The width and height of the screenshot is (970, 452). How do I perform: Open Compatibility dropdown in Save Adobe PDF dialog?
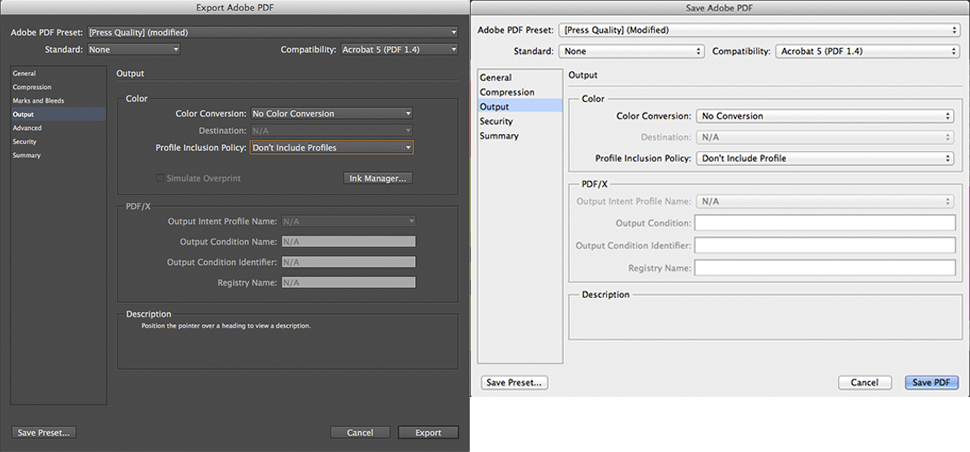tap(867, 51)
